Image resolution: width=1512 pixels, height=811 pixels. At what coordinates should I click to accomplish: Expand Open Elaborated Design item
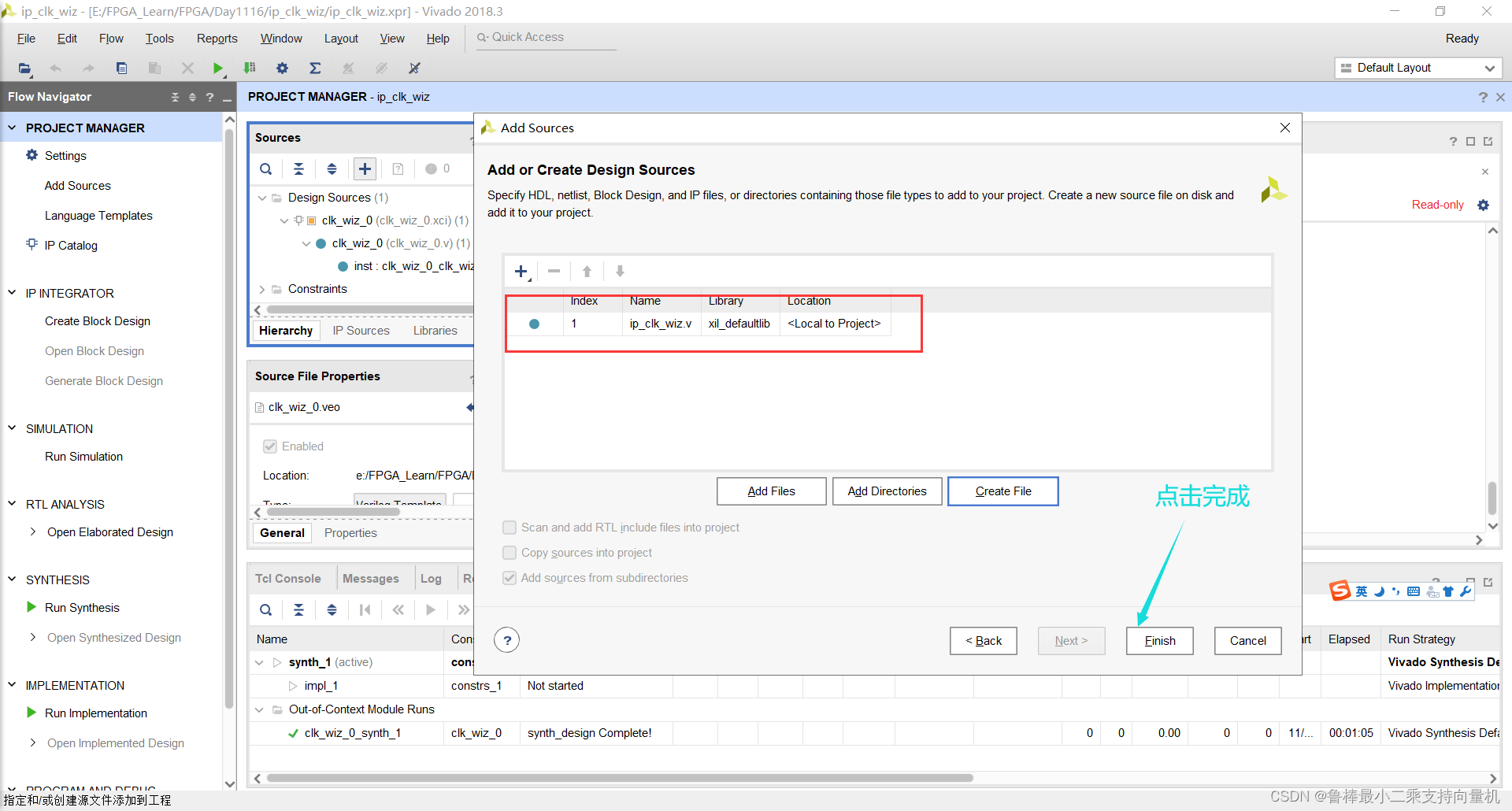point(33,531)
